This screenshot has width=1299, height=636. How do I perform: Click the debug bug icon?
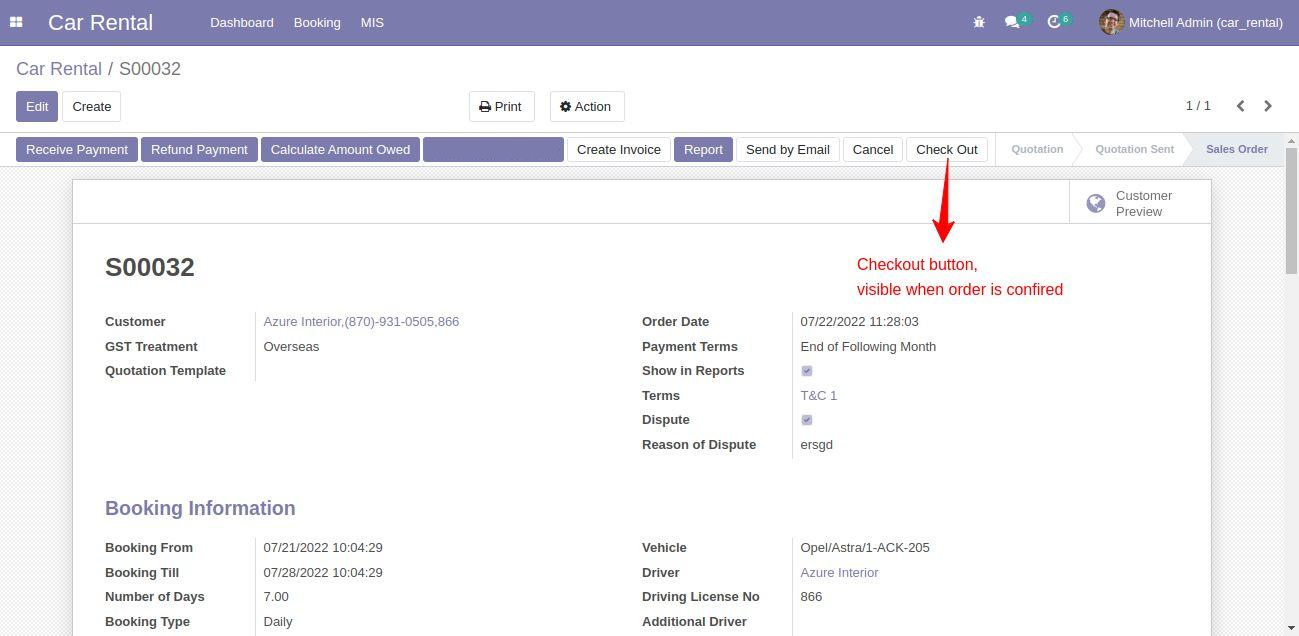click(x=979, y=22)
